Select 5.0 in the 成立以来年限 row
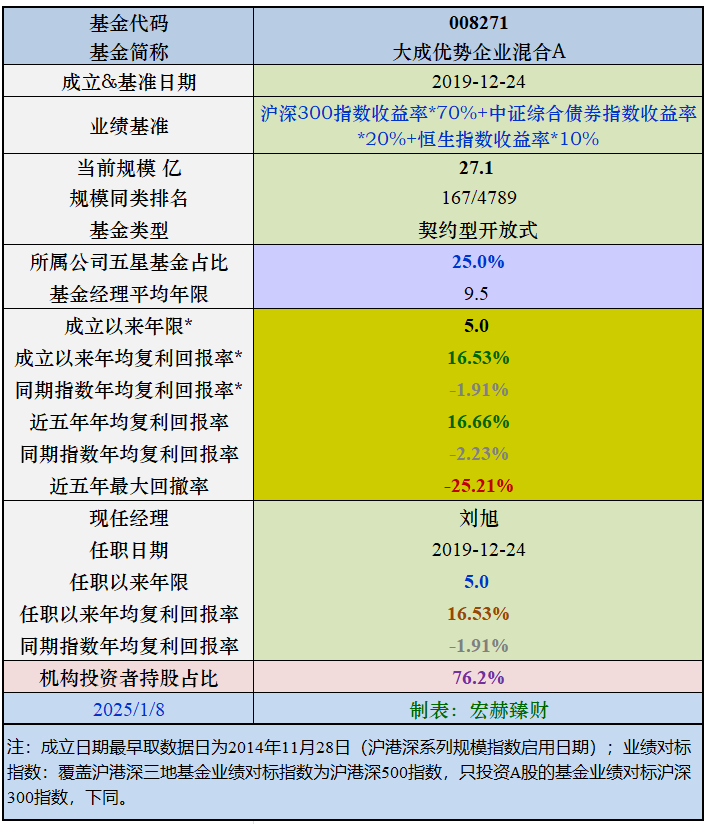 tap(476, 326)
